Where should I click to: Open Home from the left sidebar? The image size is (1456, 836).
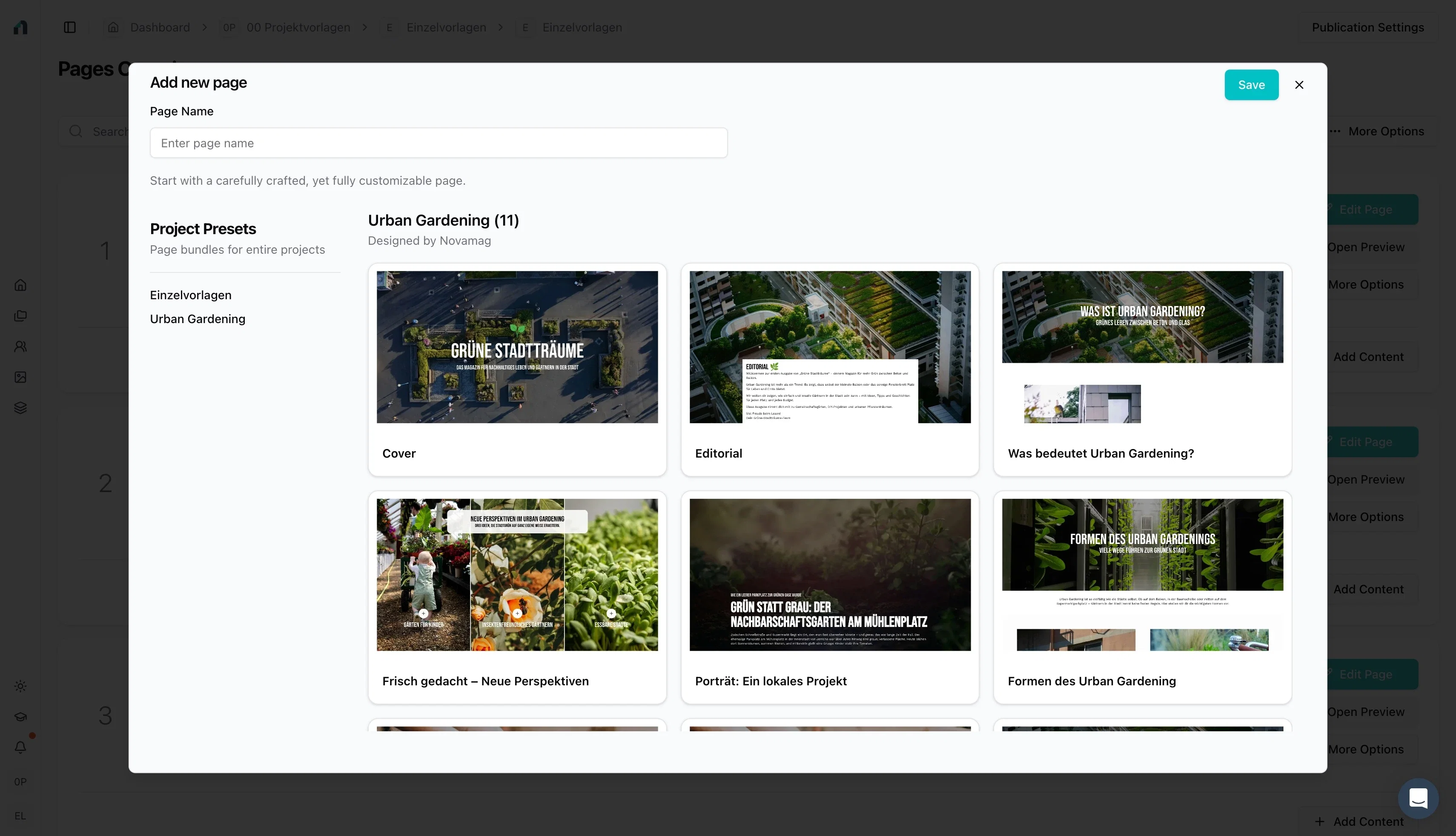[x=21, y=285]
